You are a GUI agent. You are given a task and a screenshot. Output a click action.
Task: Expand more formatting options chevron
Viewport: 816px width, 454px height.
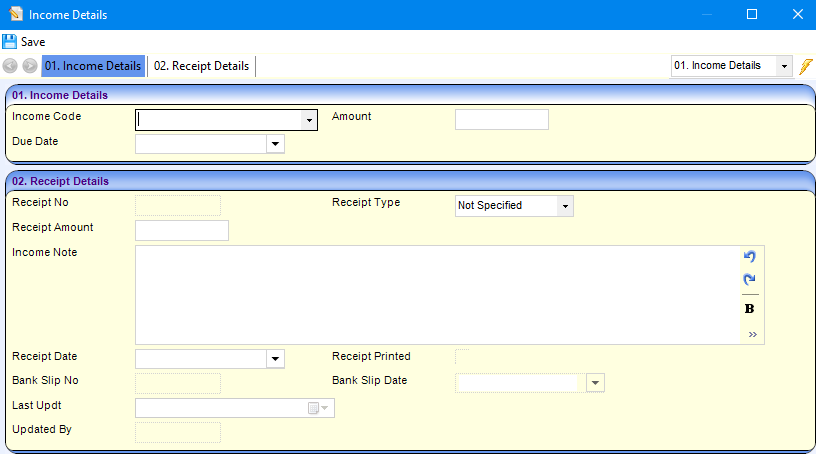[752, 334]
